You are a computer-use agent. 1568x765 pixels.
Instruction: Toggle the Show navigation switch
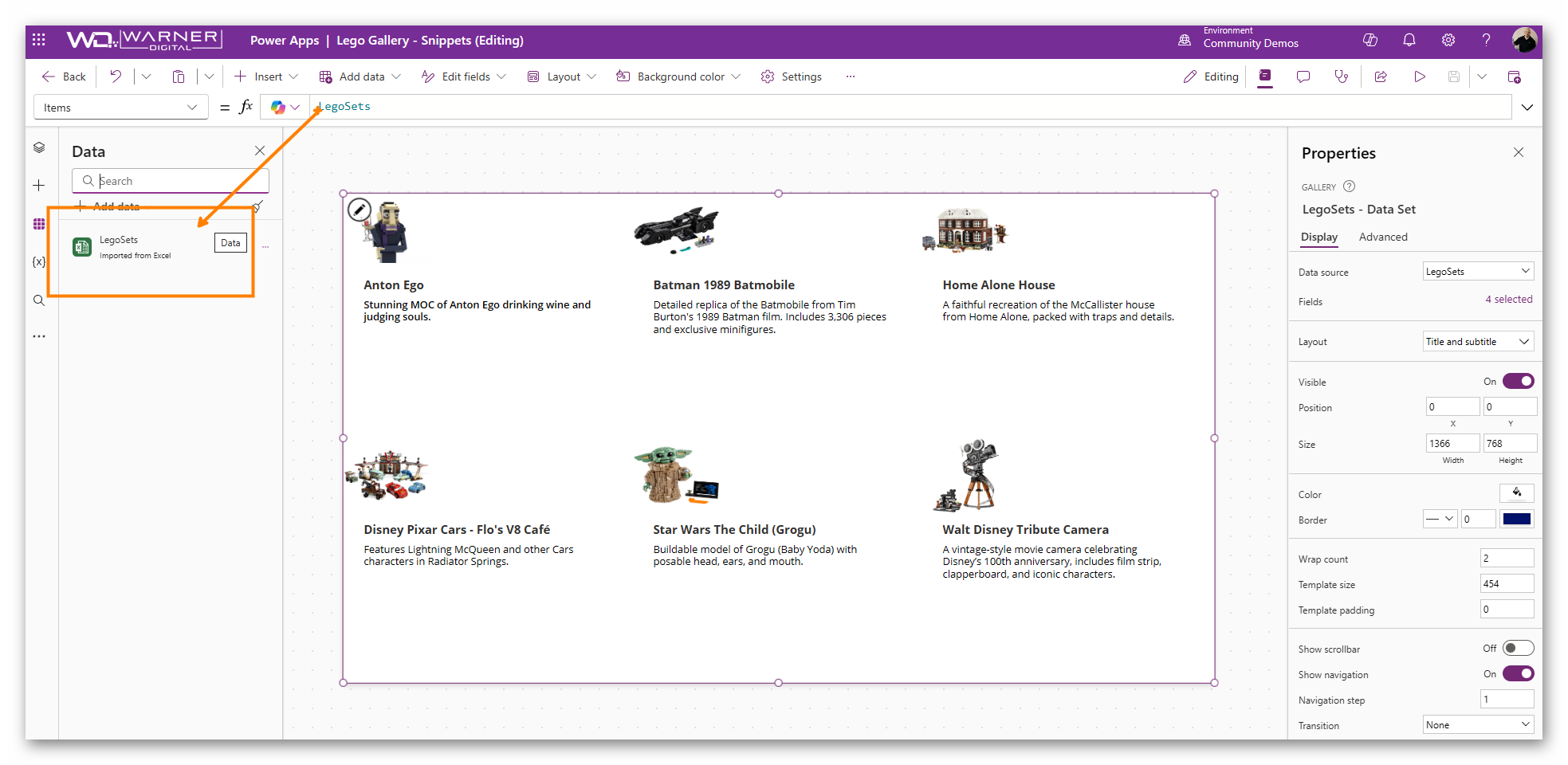coord(1518,673)
